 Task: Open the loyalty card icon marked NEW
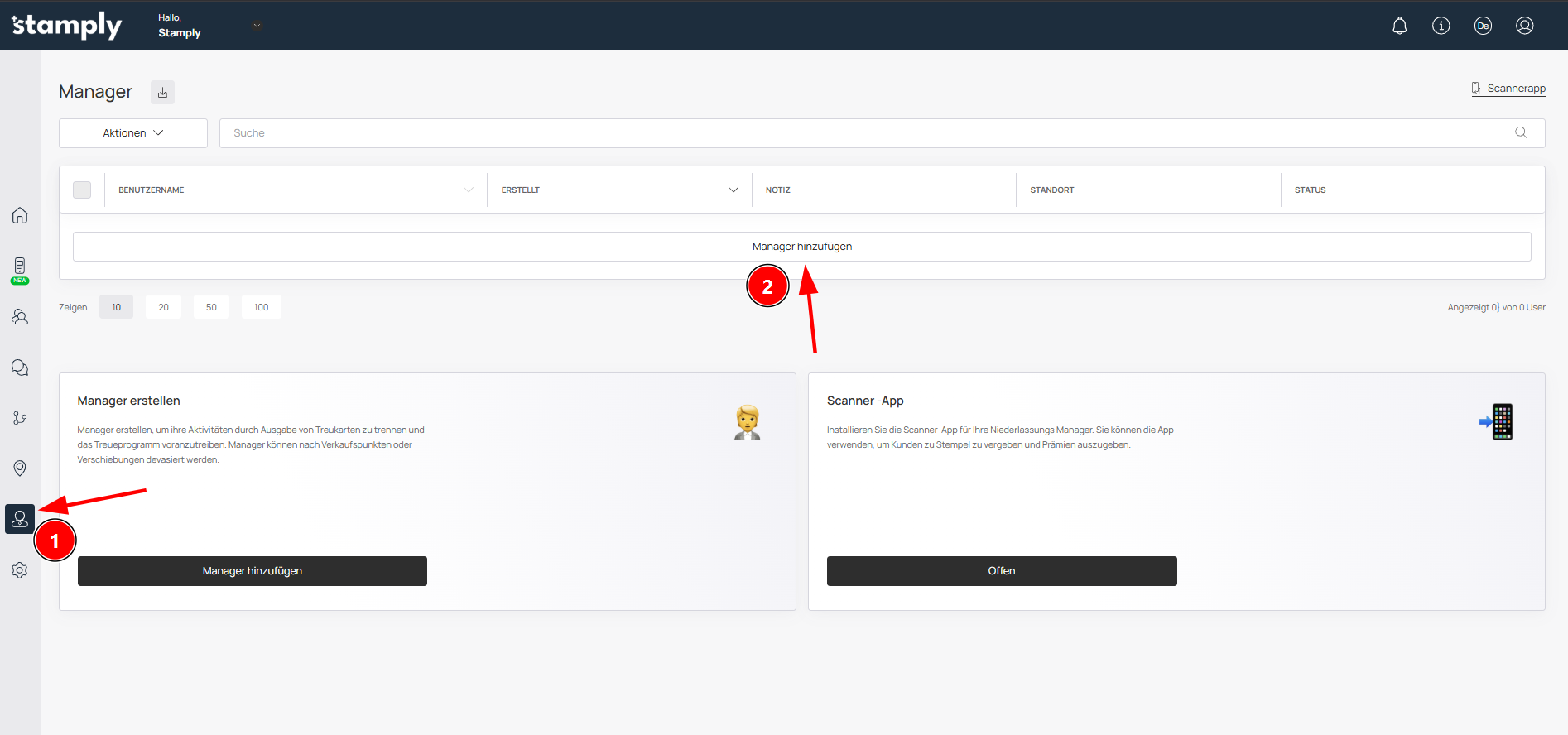click(20, 268)
